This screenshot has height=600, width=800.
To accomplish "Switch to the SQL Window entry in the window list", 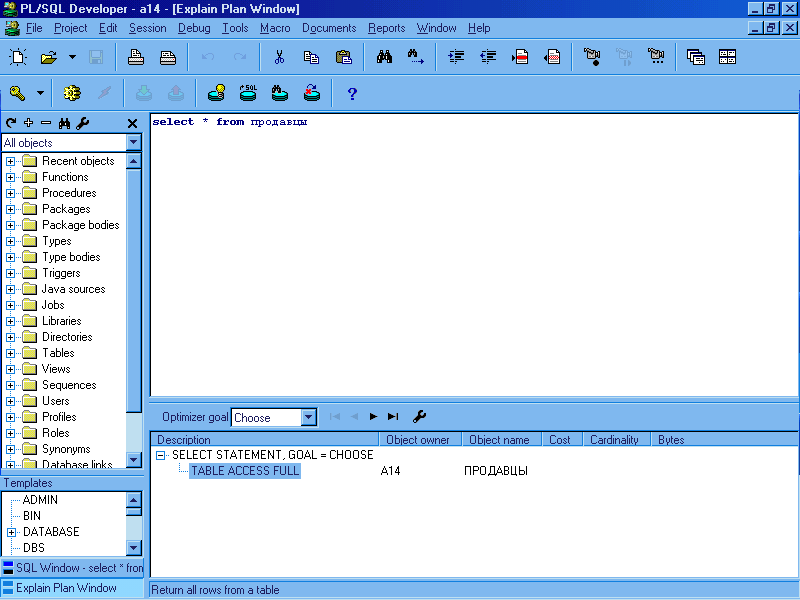I will tap(72, 568).
